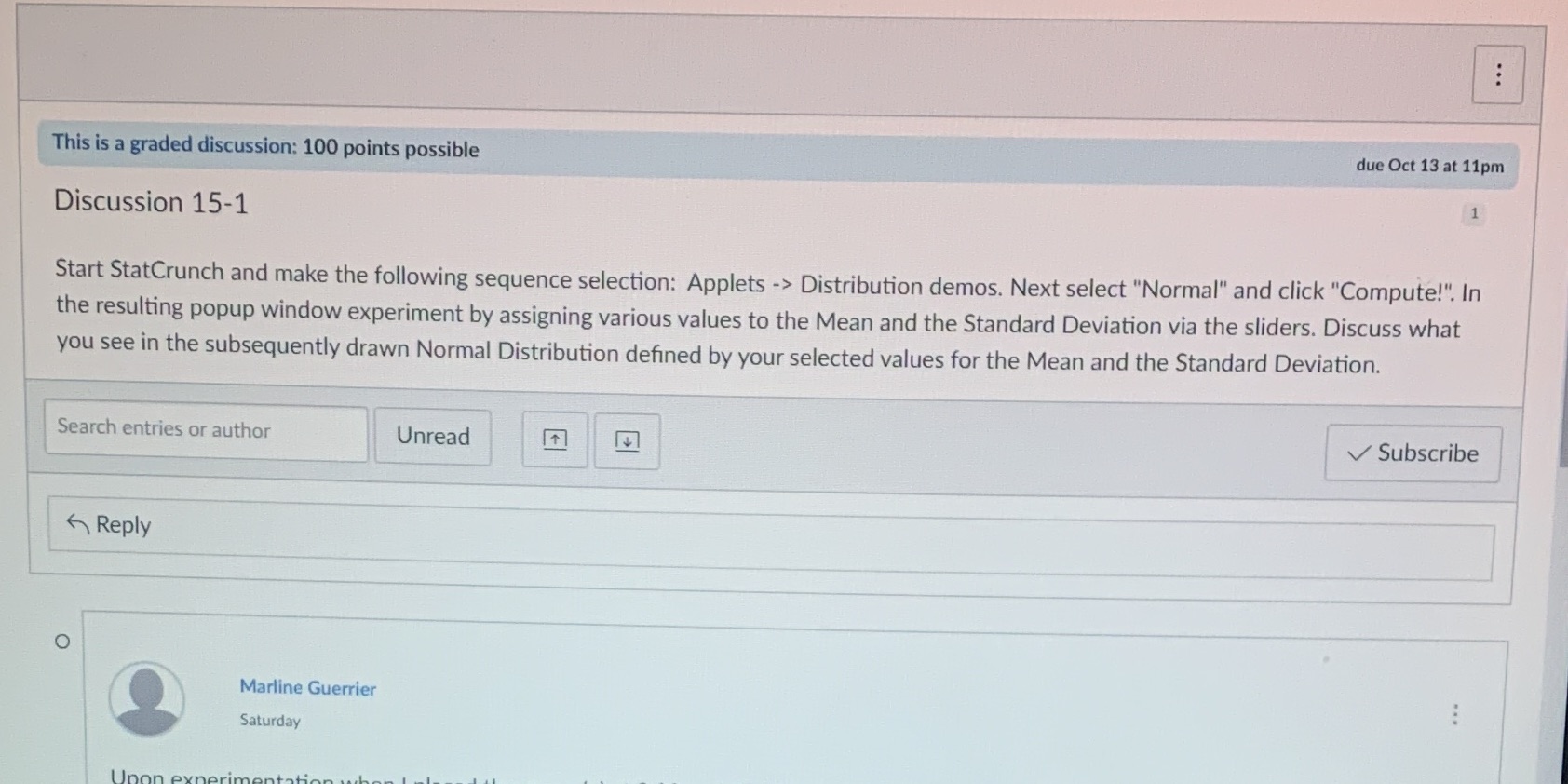Click the Discussion 15-1 title
Screen dimensions: 1568x784
point(151,202)
